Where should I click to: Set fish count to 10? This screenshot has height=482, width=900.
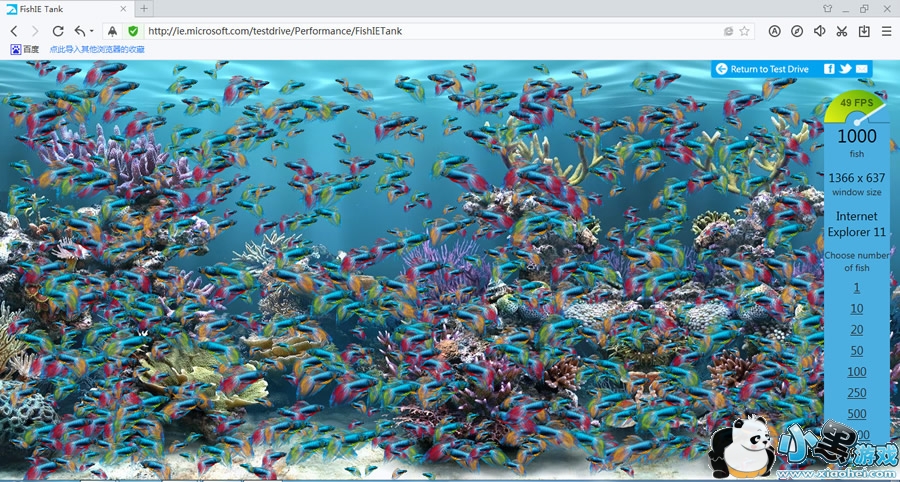pyautogui.click(x=856, y=309)
